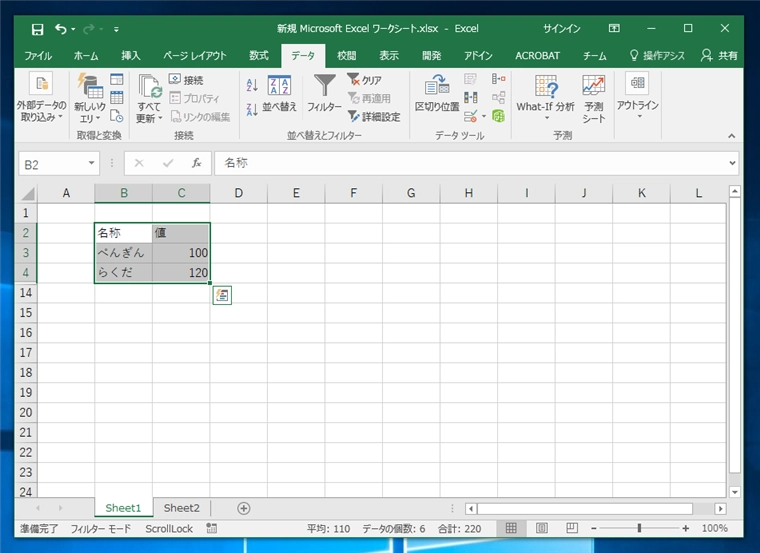Click cell containing ぺんぎん
Image resolution: width=760 pixels, height=553 pixels.
pos(124,253)
